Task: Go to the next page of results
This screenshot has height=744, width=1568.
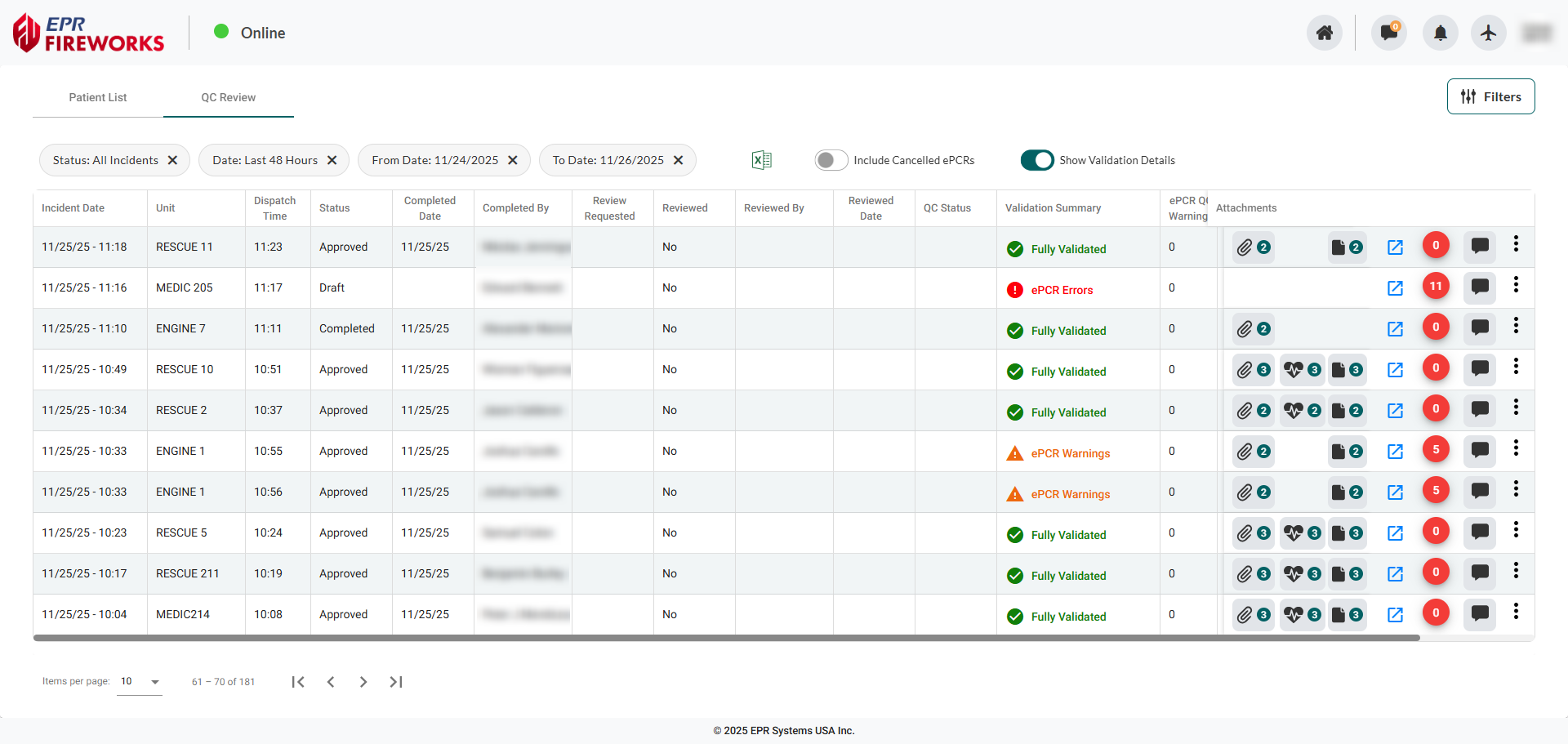Action: coord(363,682)
